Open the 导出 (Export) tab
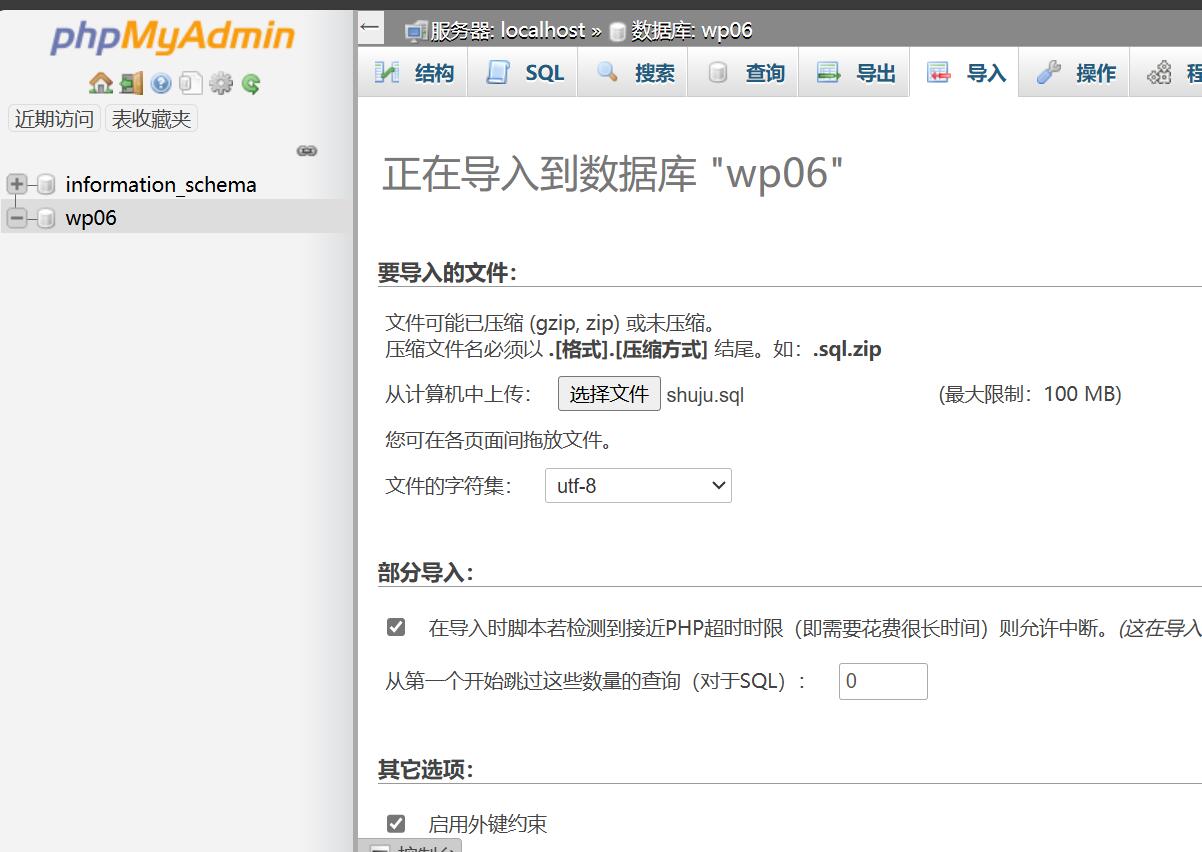This screenshot has height=852, width=1202. pos(855,73)
